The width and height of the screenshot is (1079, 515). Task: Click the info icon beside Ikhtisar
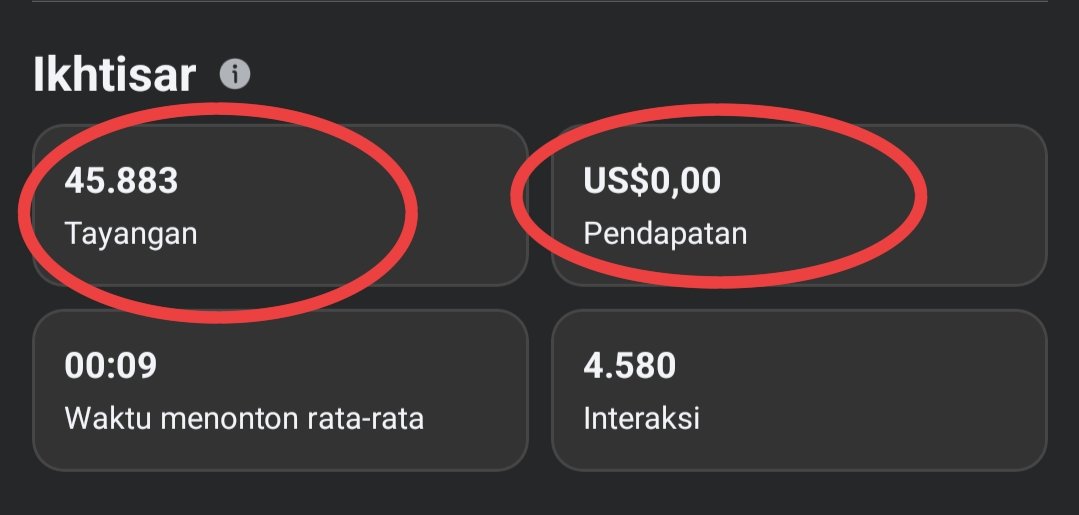pyautogui.click(x=235, y=75)
